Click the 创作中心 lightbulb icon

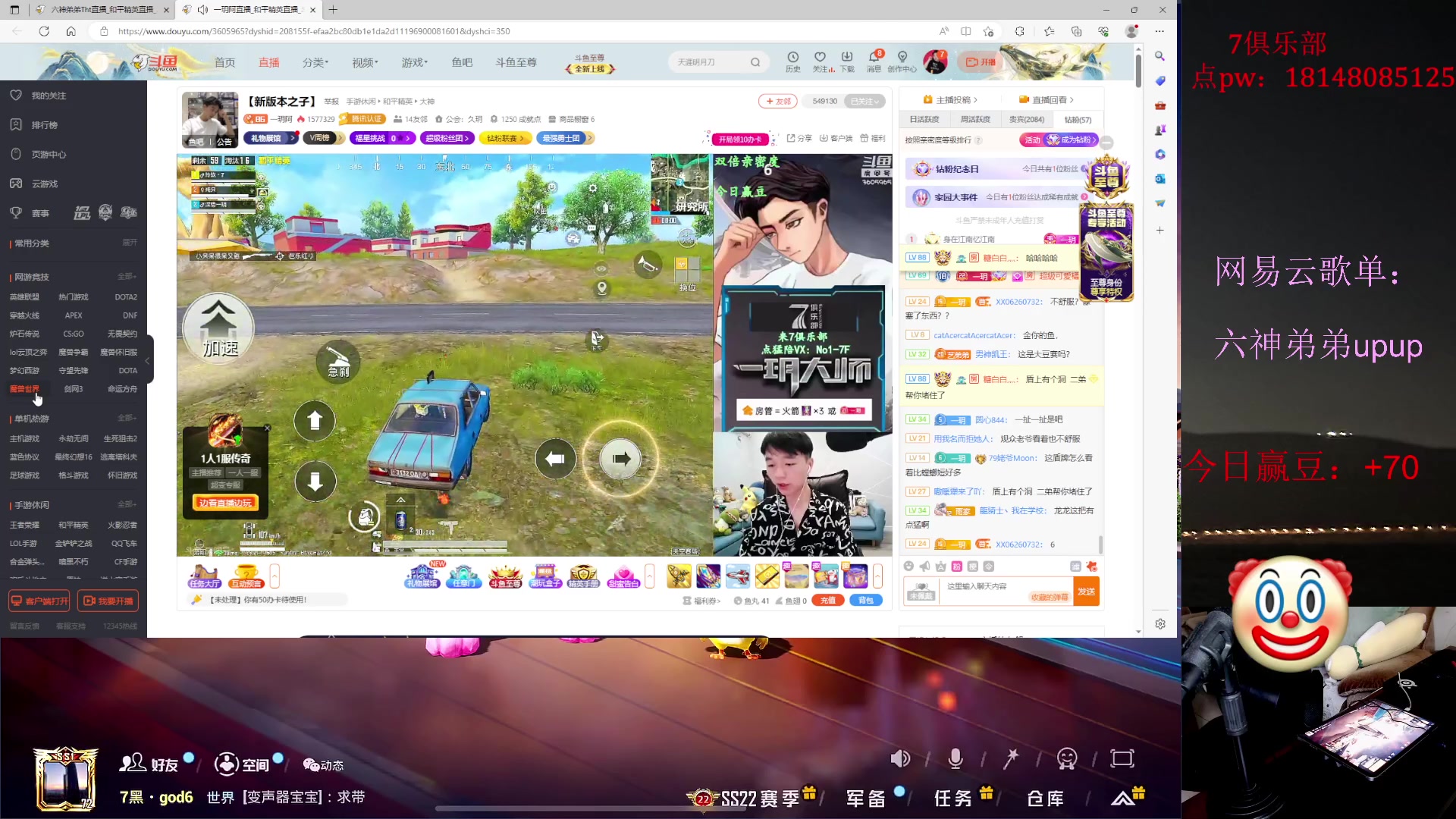coord(902,58)
